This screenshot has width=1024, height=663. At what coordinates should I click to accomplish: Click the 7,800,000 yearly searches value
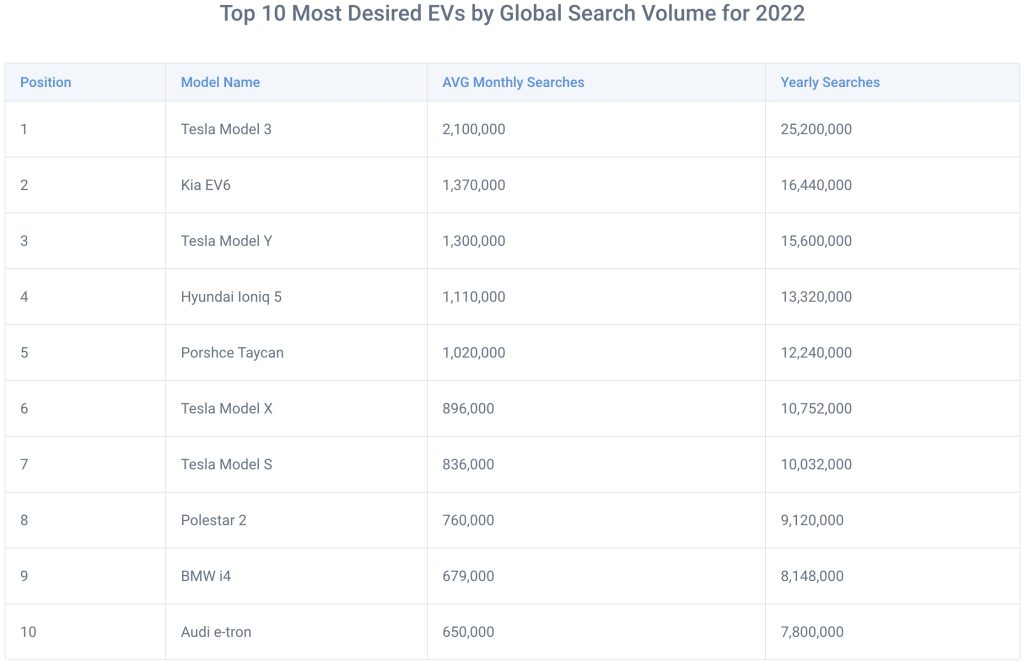point(812,632)
